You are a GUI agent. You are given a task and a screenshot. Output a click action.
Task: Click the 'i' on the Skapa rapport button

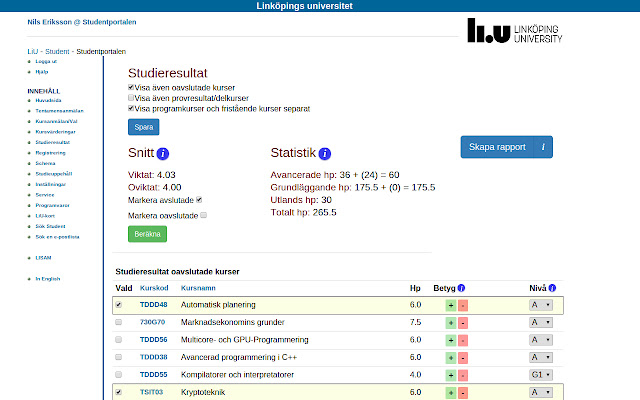coord(543,147)
